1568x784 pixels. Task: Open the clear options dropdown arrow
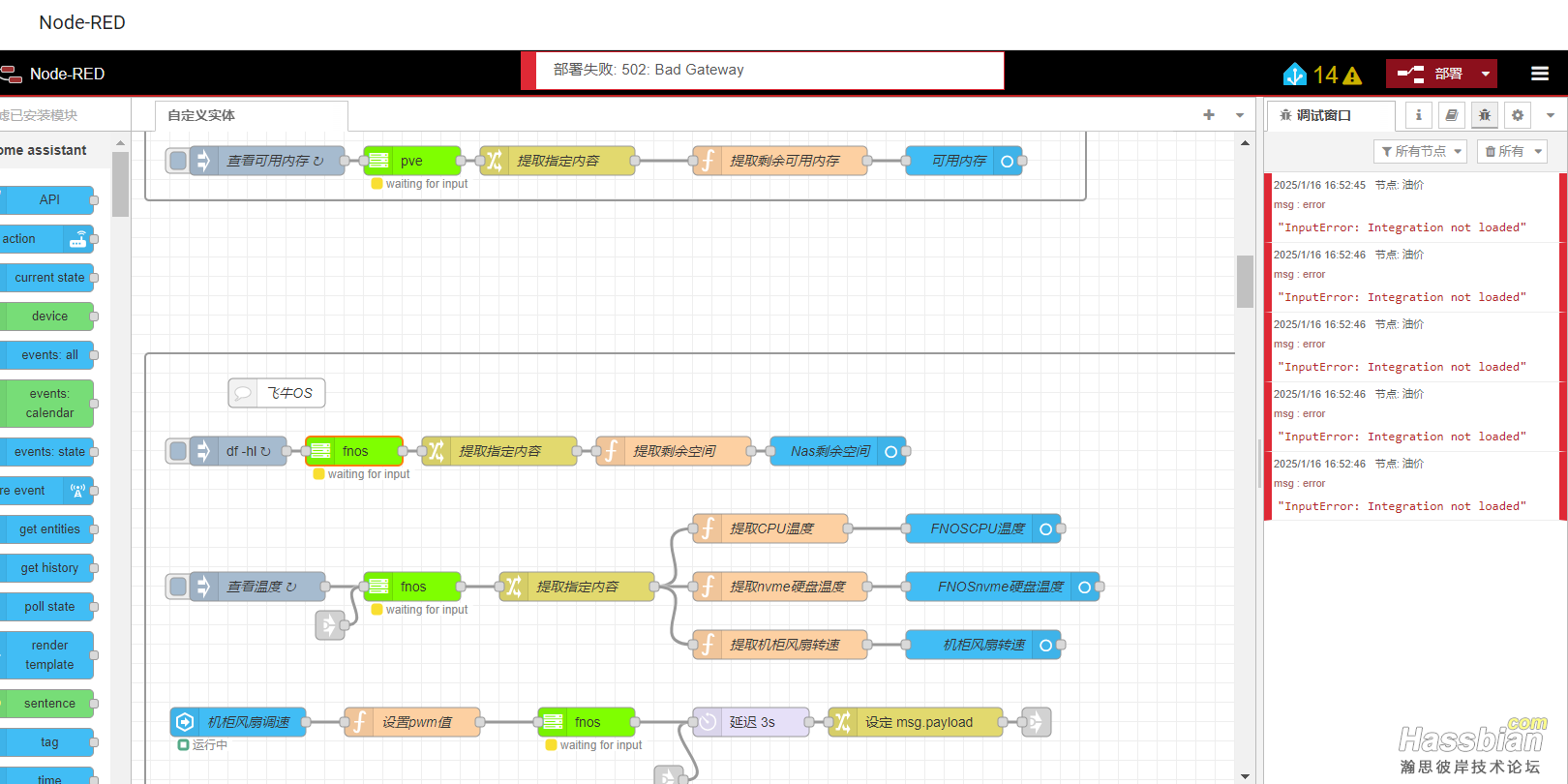(1538, 151)
